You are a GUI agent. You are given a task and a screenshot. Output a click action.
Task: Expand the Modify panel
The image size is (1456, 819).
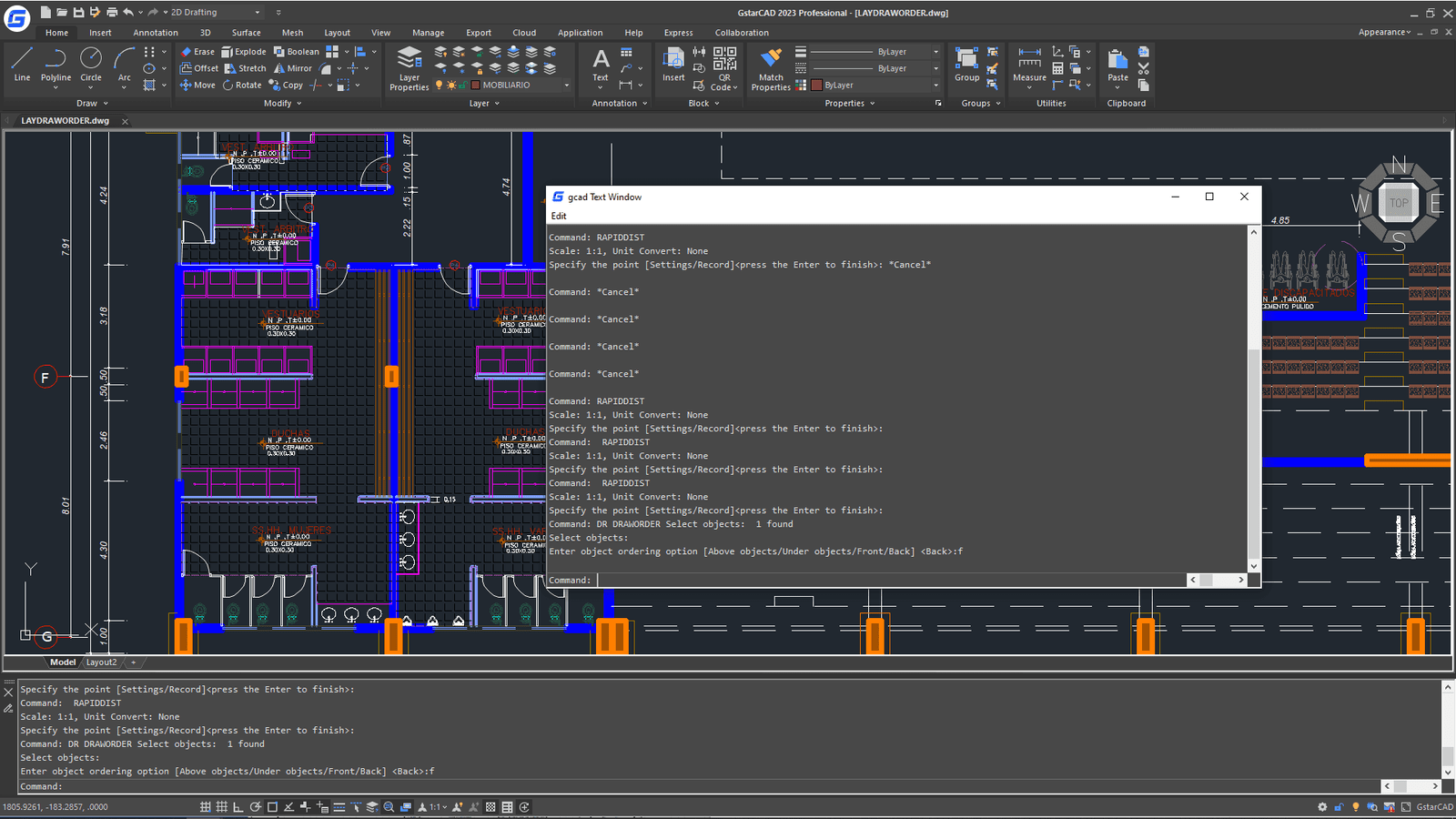[x=282, y=104]
